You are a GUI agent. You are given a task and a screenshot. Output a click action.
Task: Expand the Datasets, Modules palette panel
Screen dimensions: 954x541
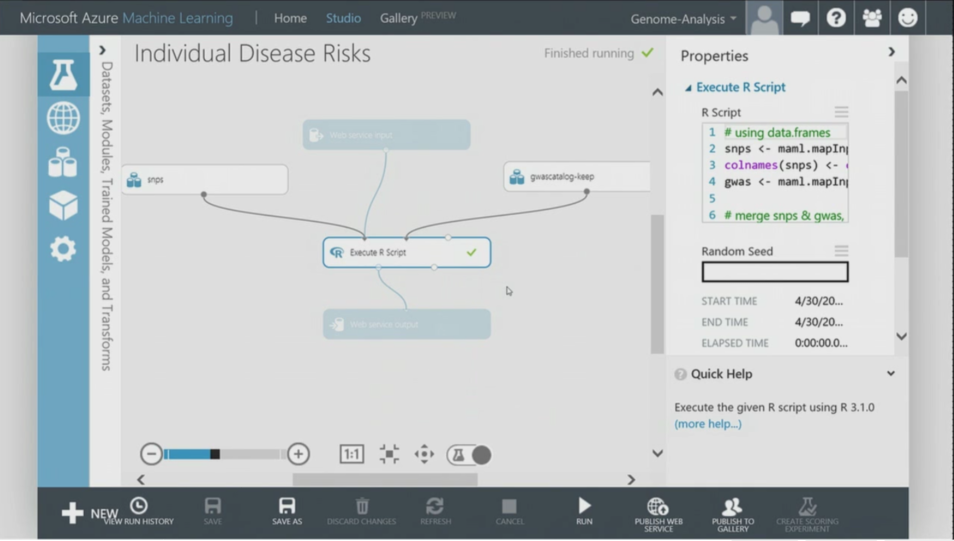point(102,51)
